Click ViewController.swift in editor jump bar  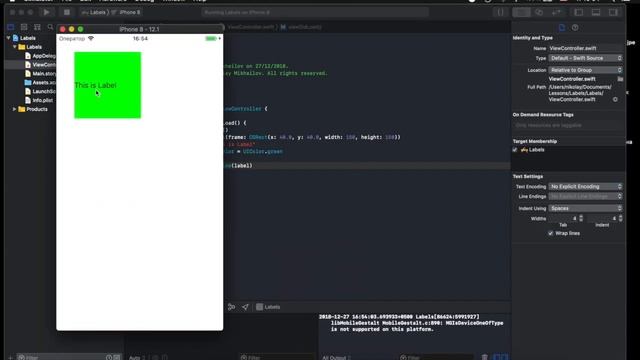(x=251, y=27)
